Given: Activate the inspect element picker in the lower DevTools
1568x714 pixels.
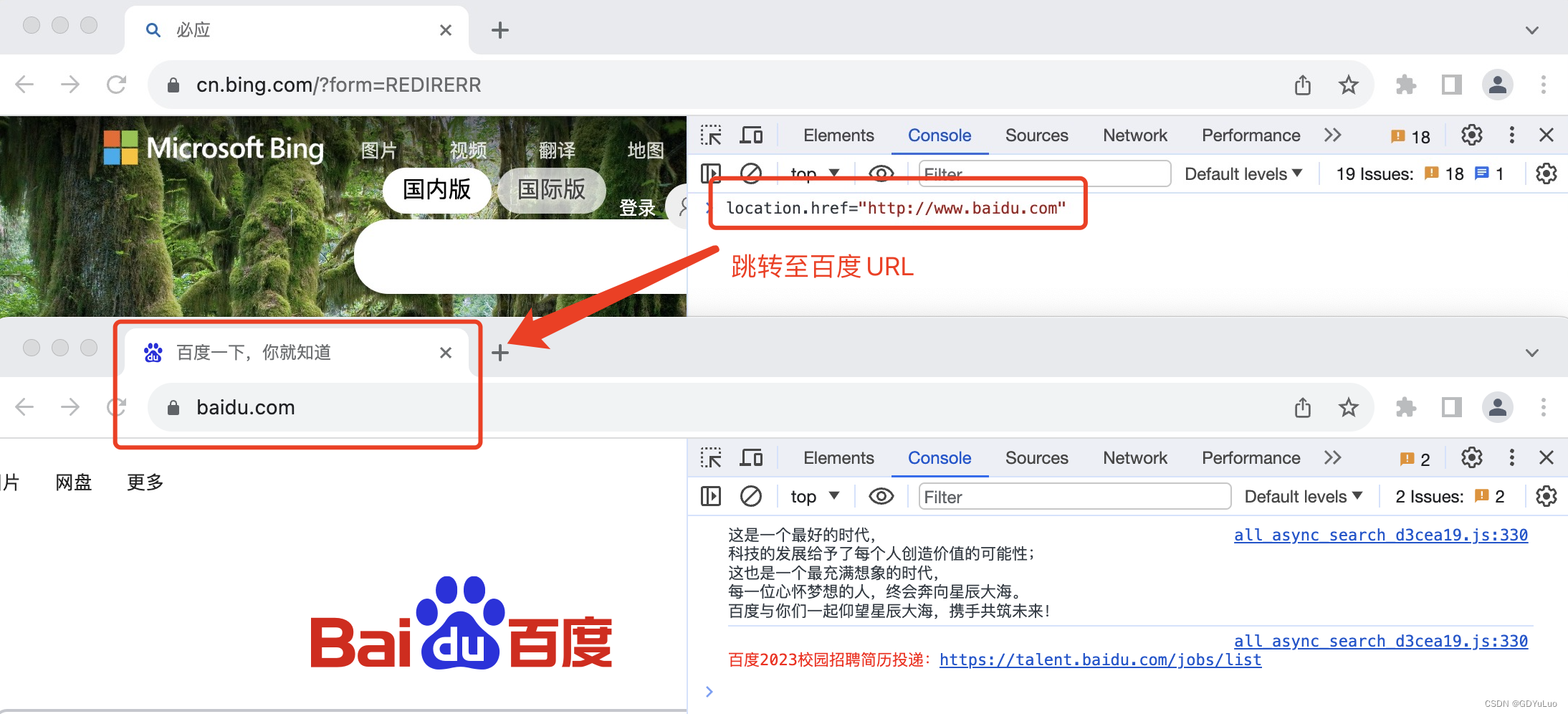Looking at the screenshot, I should click(x=711, y=457).
